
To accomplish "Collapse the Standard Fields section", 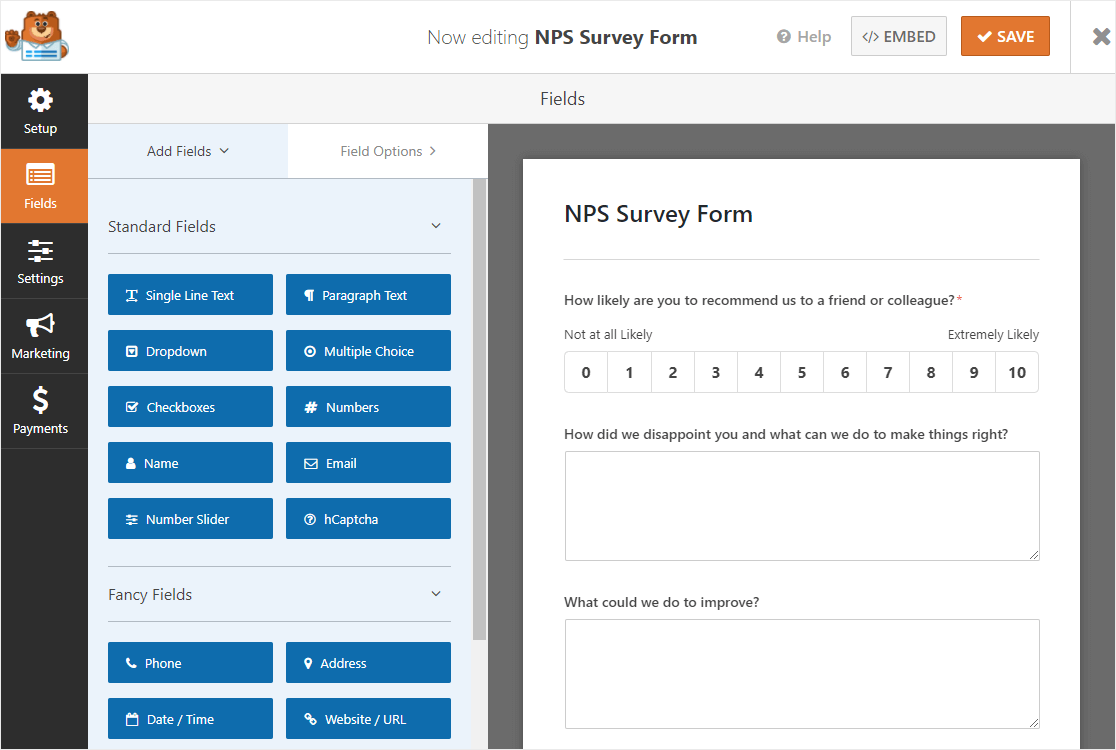I will coord(436,226).
